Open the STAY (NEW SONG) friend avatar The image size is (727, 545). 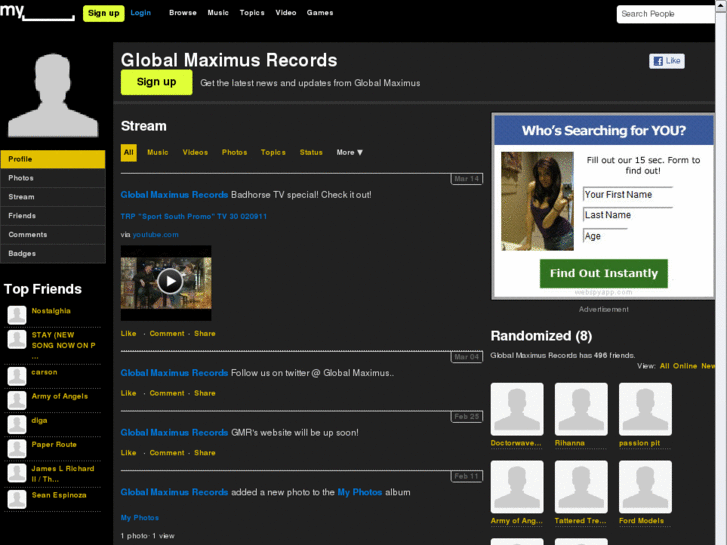click(17, 339)
